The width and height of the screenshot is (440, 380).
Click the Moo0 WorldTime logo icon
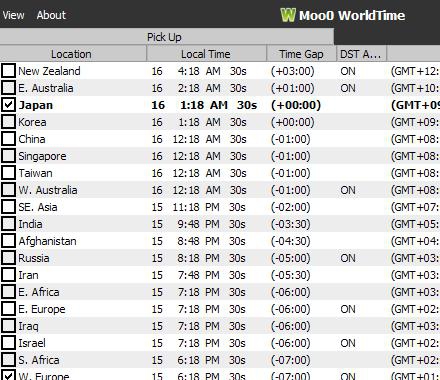point(288,15)
